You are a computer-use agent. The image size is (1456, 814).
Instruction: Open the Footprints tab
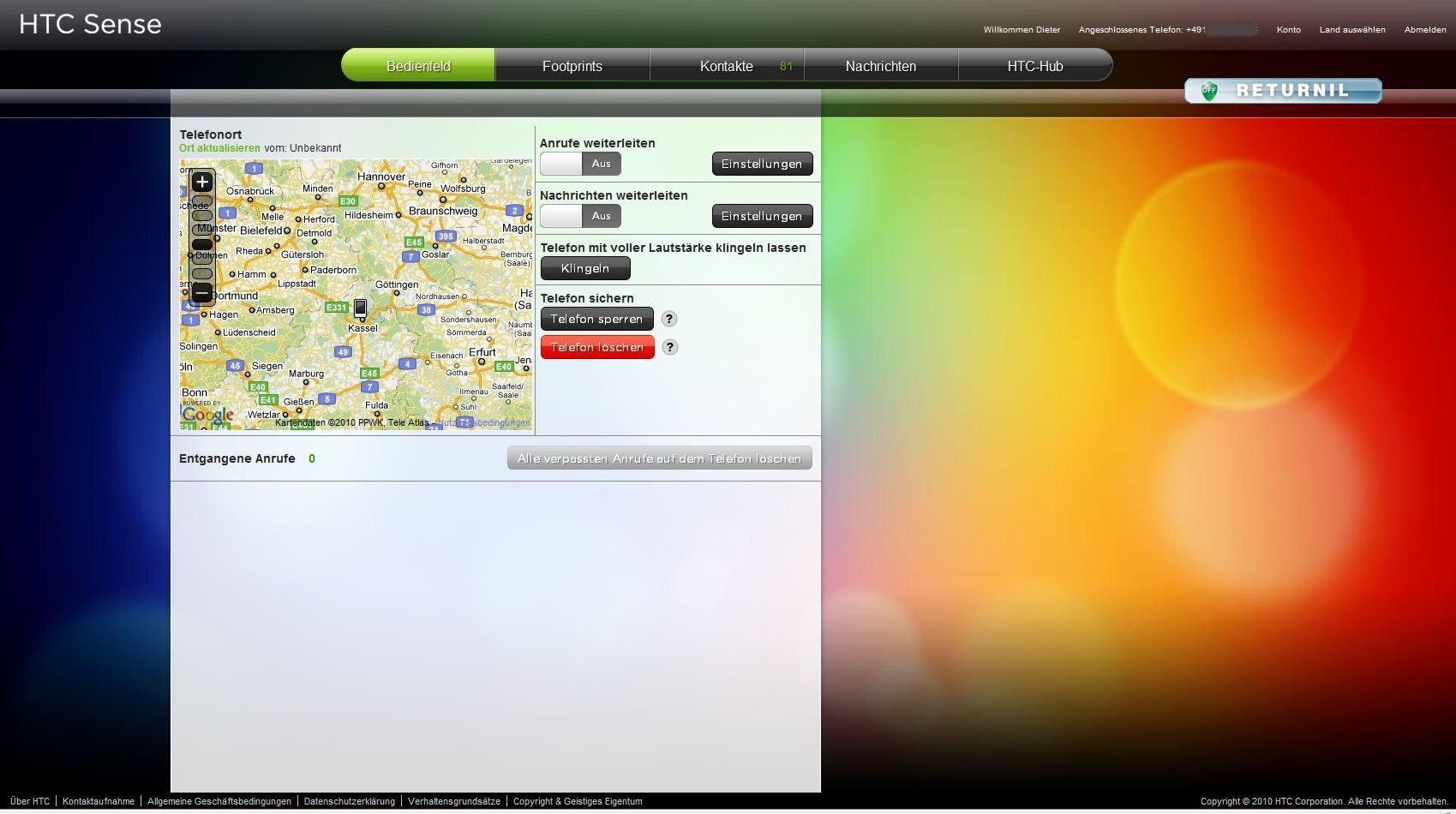[x=572, y=66]
